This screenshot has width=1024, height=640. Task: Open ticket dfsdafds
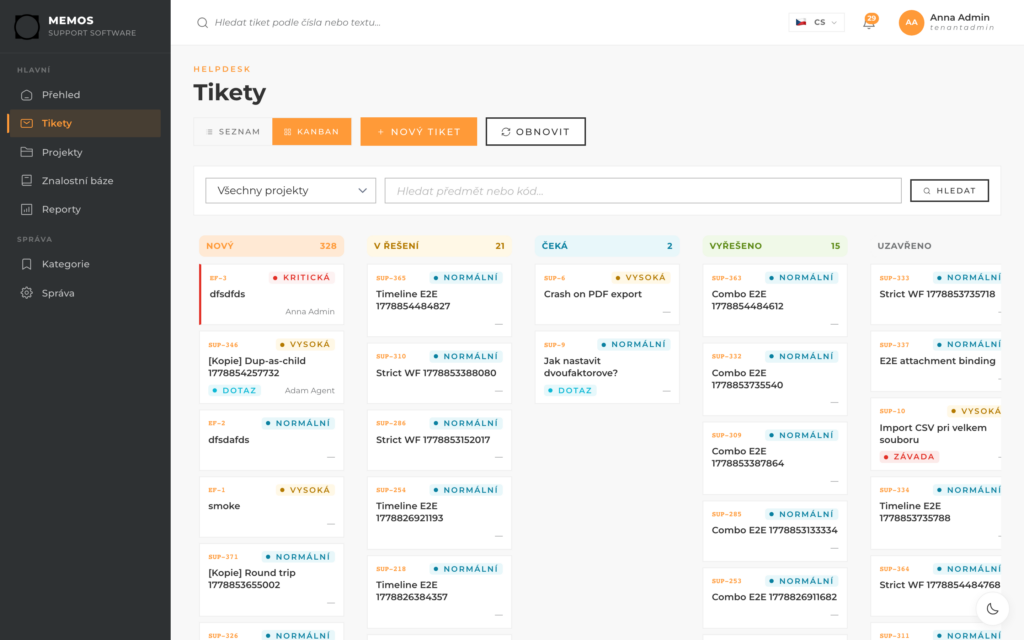(271, 440)
